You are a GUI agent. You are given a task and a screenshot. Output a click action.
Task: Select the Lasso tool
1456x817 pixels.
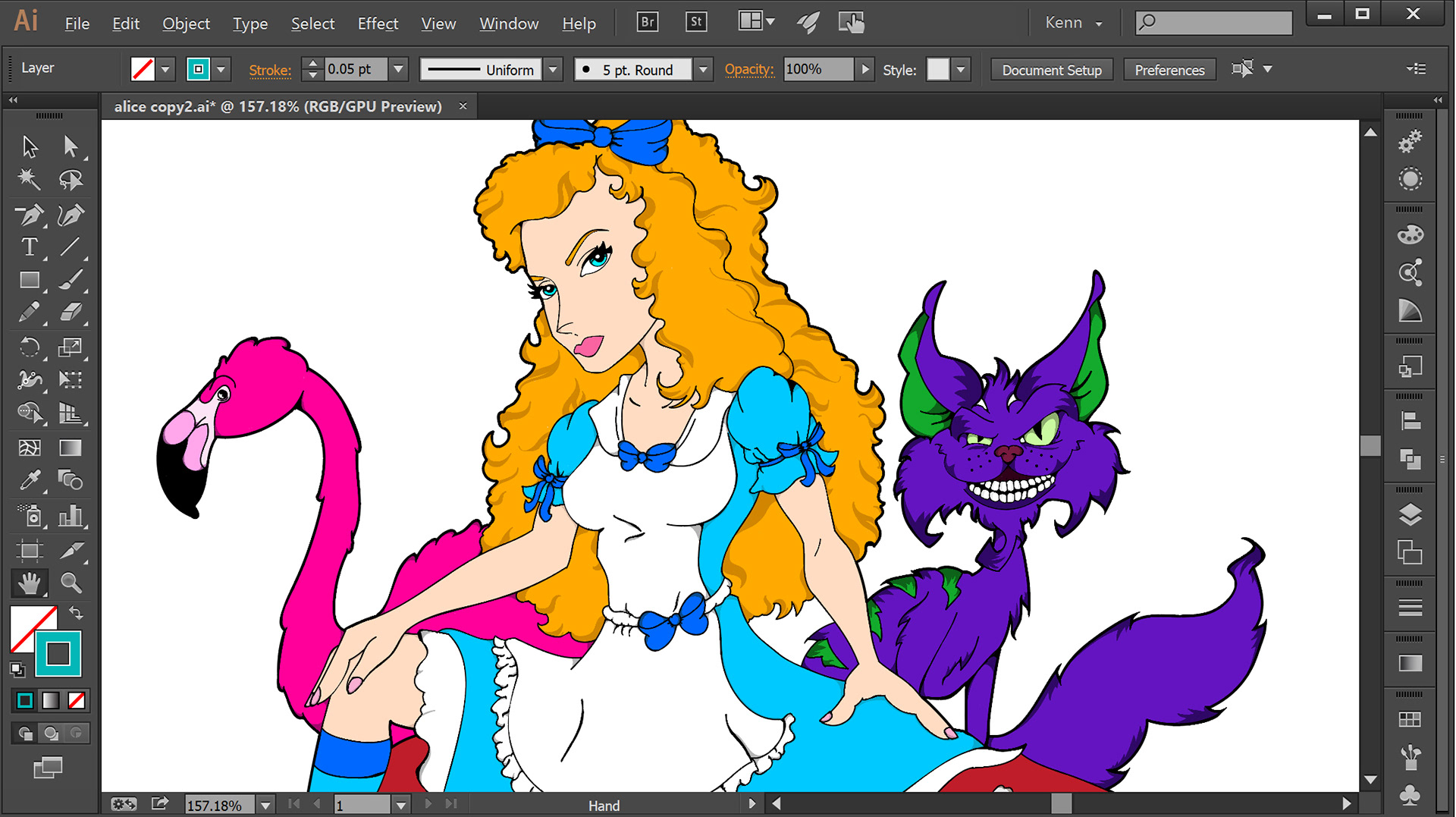point(71,179)
